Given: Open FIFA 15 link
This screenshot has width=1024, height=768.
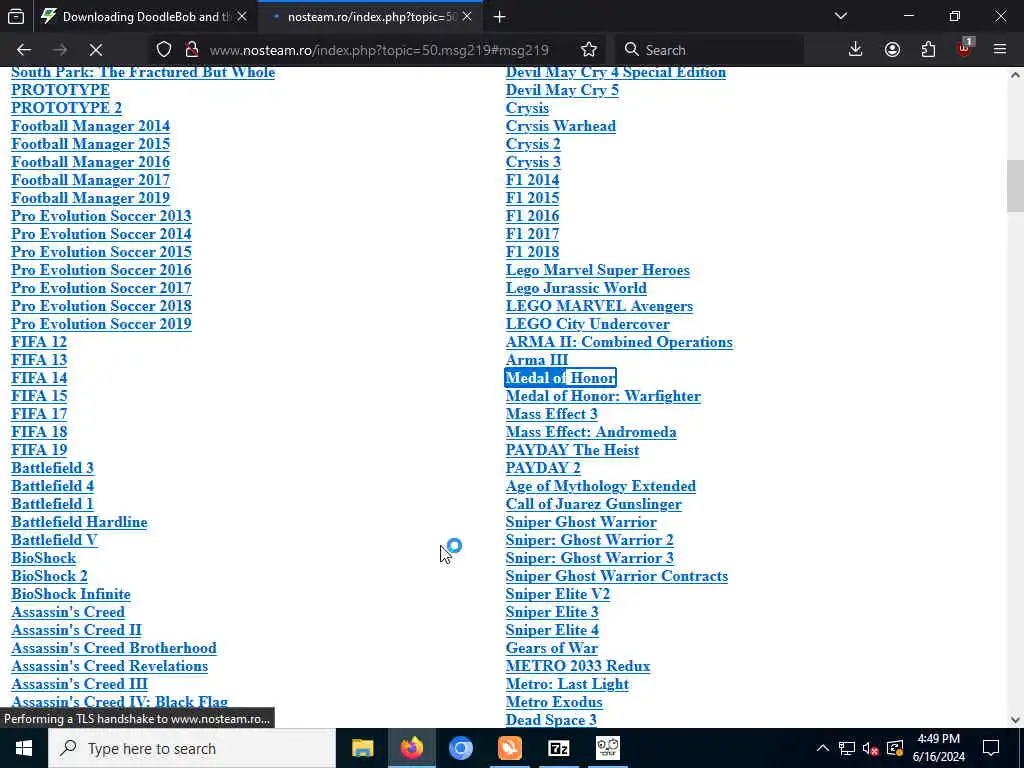Looking at the screenshot, I should [39, 396].
